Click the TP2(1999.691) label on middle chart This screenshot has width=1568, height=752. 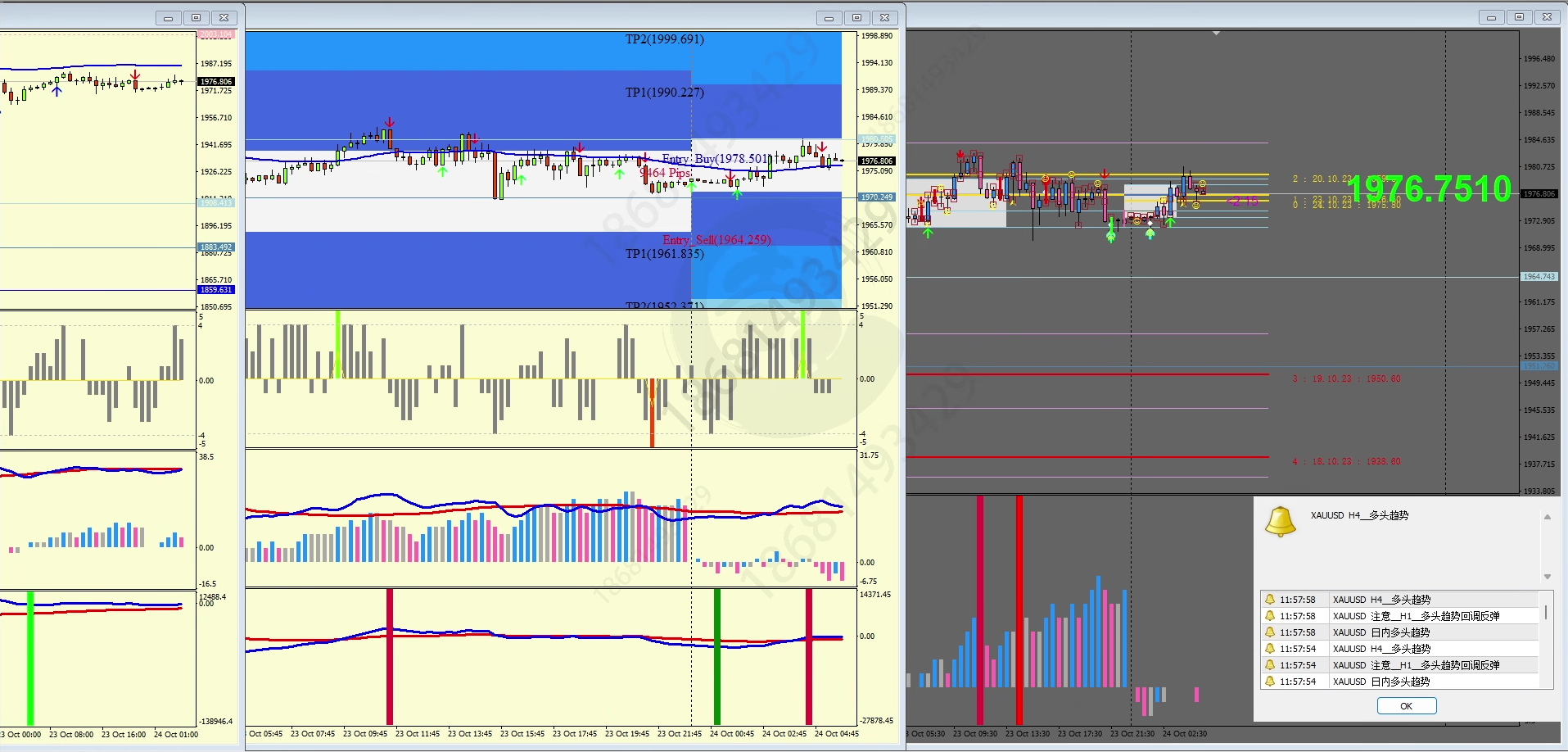(x=664, y=39)
